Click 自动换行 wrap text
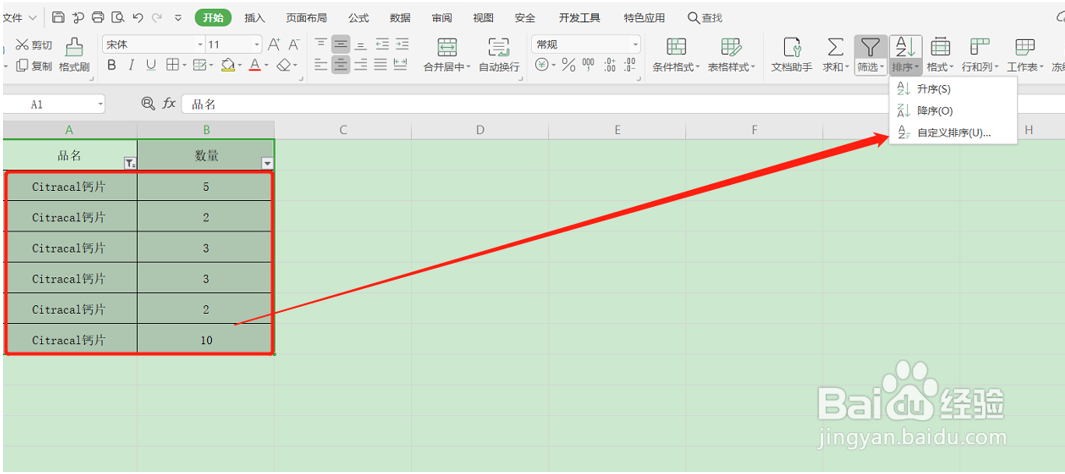This screenshot has width=1065, height=474. [499, 54]
